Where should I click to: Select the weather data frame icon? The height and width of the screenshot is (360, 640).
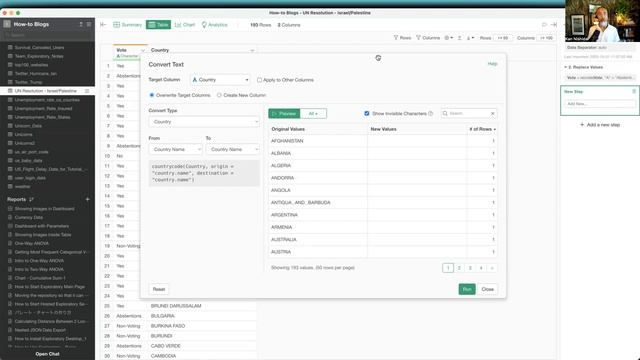point(10,187)
